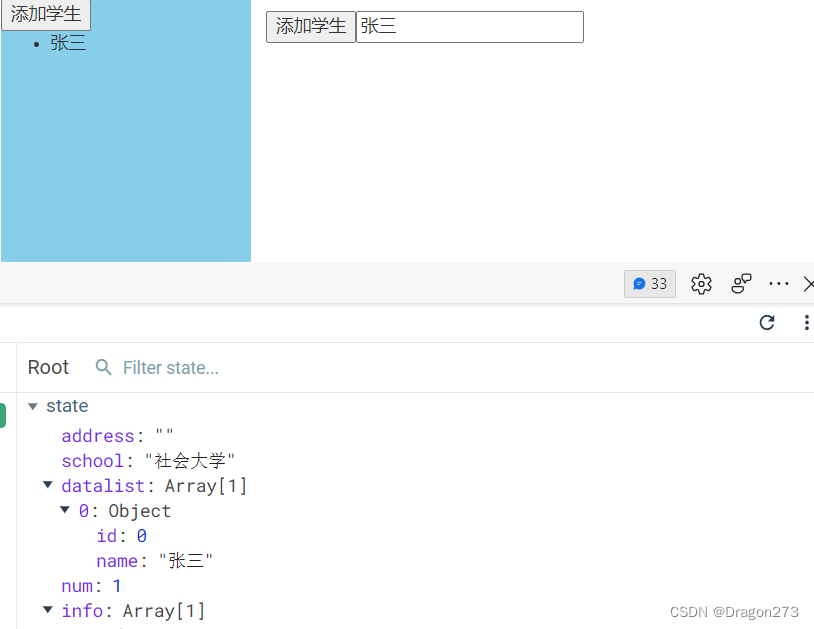Click the magnifier icon beside Filter state

[103, 367]
